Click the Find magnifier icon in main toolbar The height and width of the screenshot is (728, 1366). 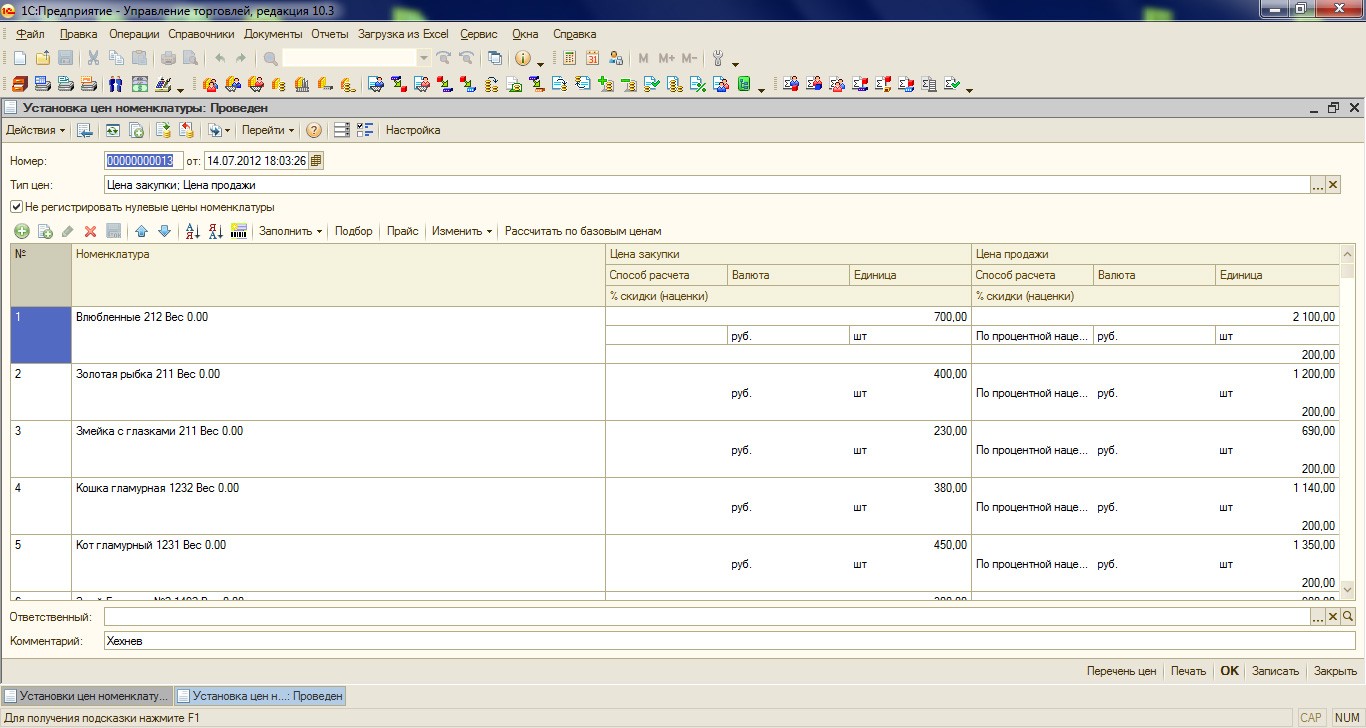[270, 59]
